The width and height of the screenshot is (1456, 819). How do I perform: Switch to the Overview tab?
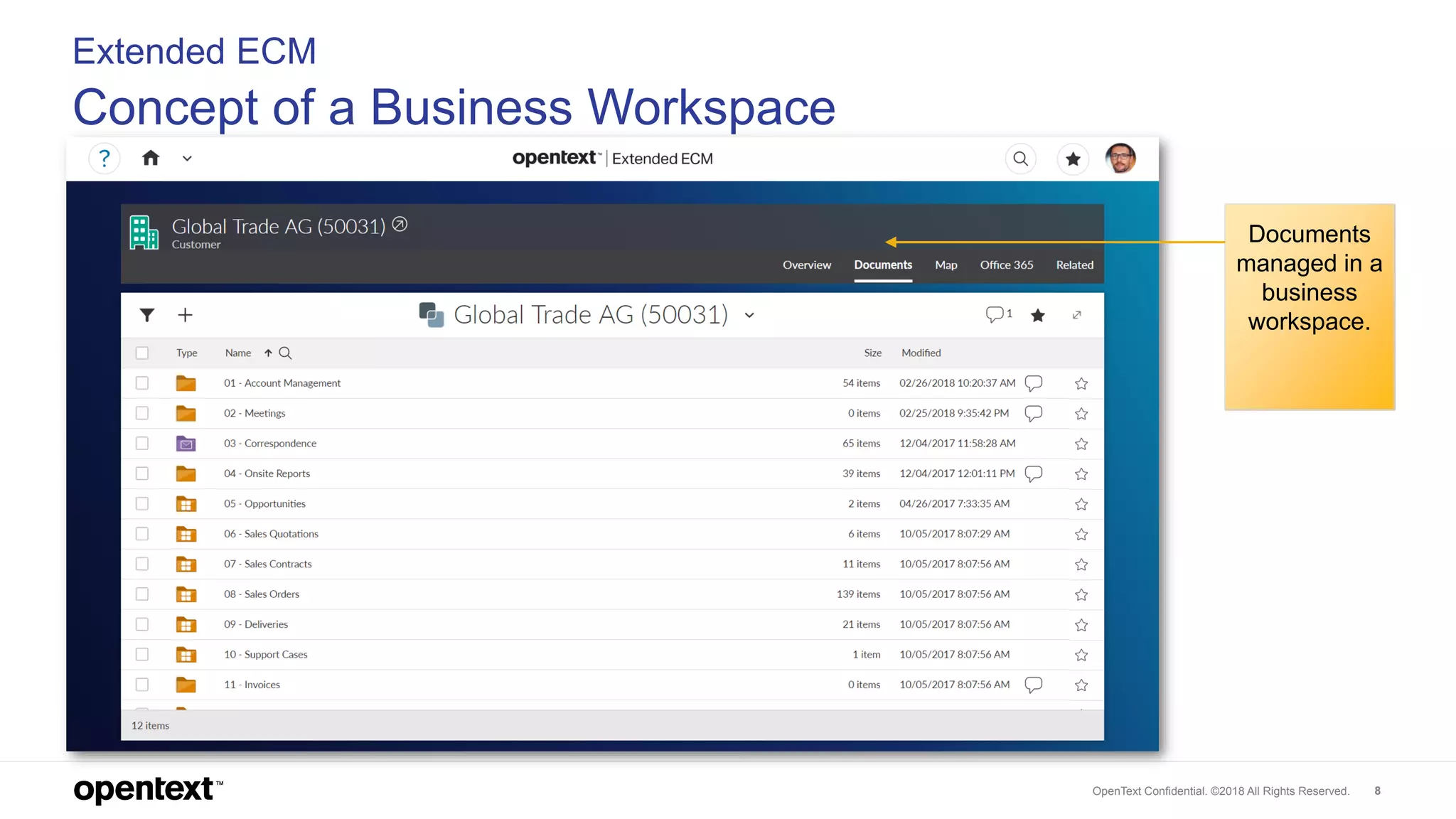pyautogui.click(x=807, y=264)
